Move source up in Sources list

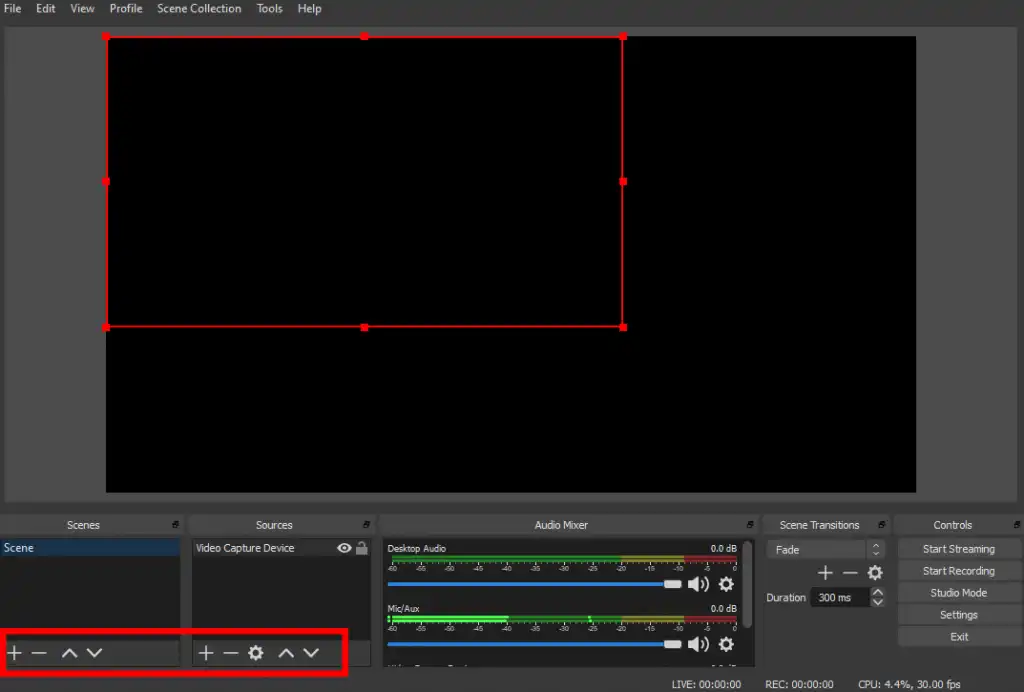click(286, 652)
